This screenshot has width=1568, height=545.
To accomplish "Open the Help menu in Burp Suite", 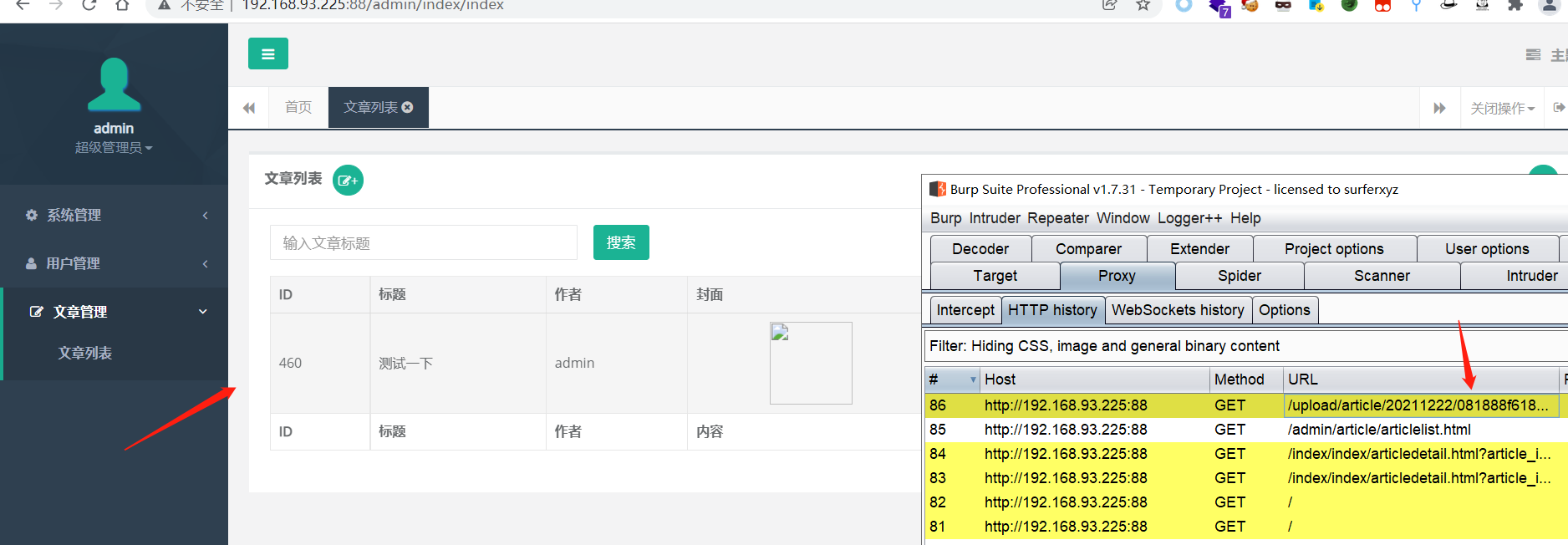I will point(1245,218).
